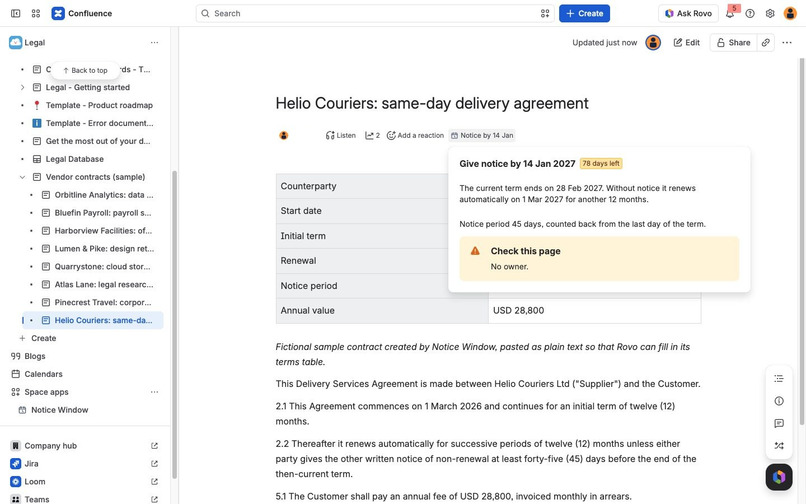Click the author avatar under the page title
806x504 pixels.
284,136
